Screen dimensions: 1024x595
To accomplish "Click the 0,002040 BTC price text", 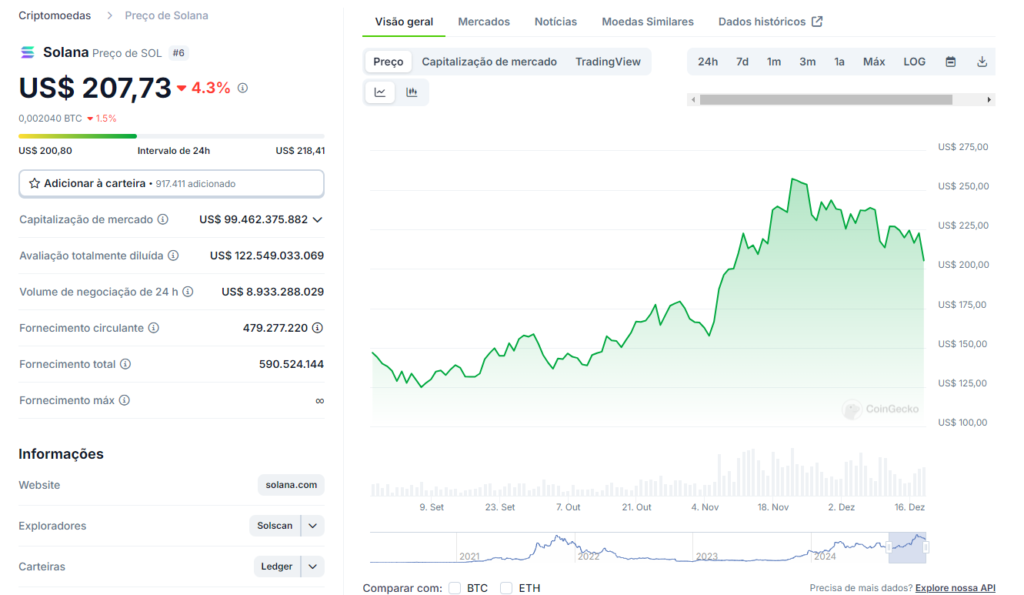I will pos(50,118).
